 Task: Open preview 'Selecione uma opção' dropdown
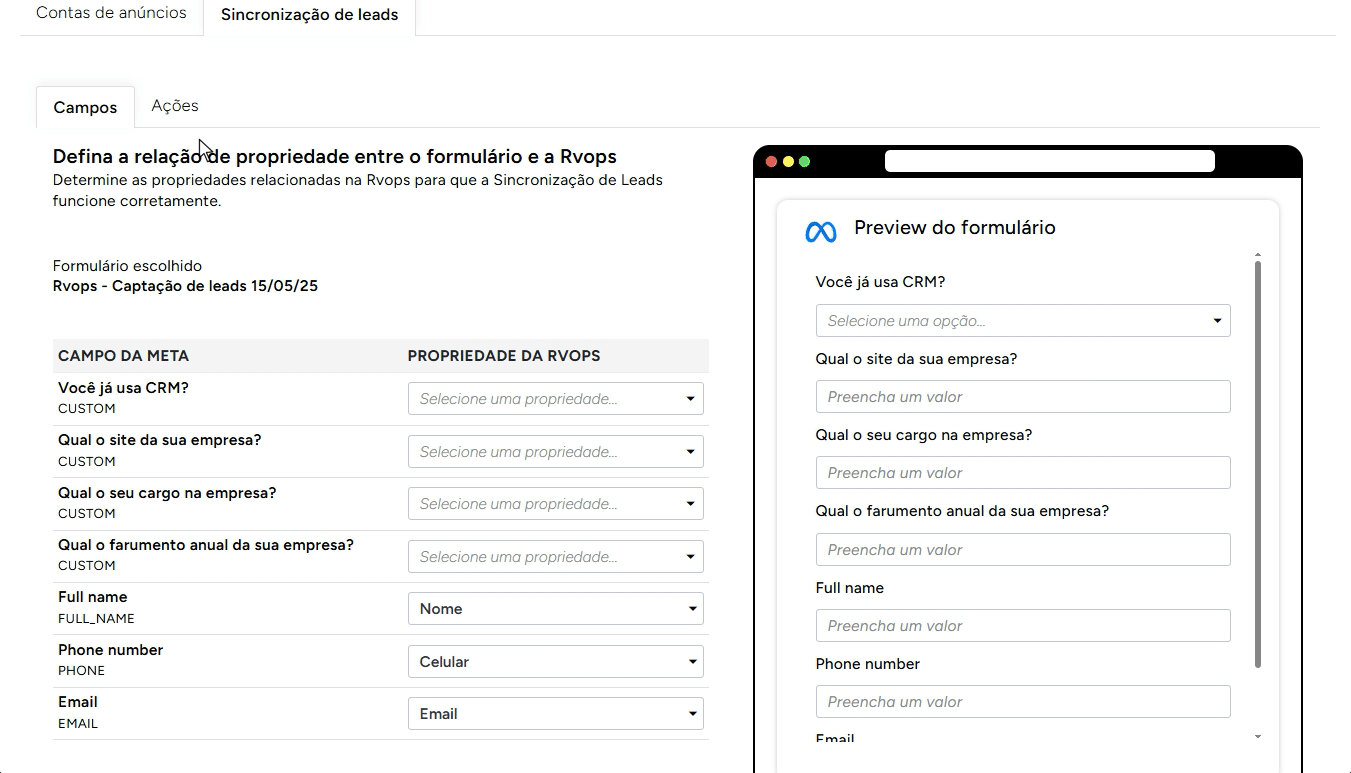pyautogui.click(x=1022, y=321)
